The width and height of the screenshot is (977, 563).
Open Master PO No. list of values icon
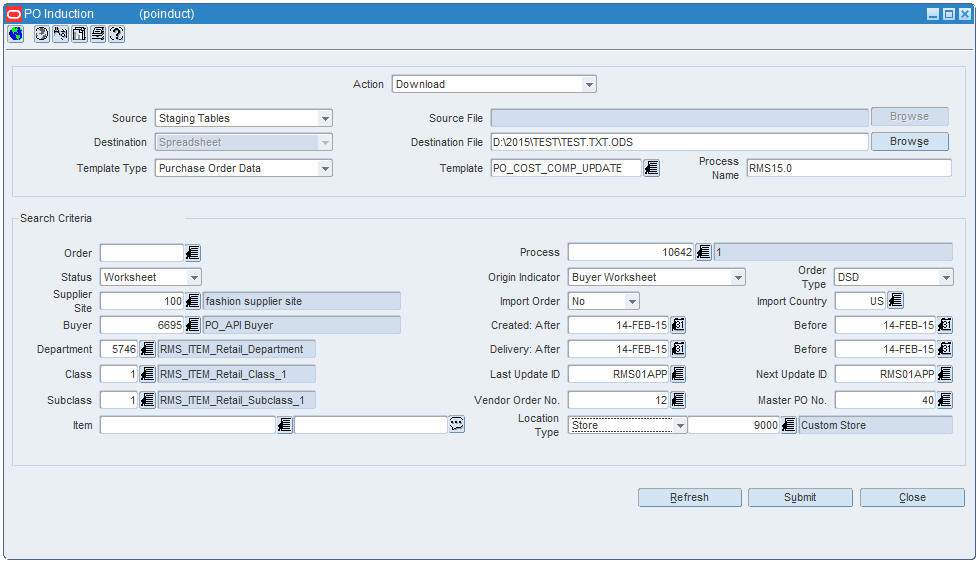point(945,400)
